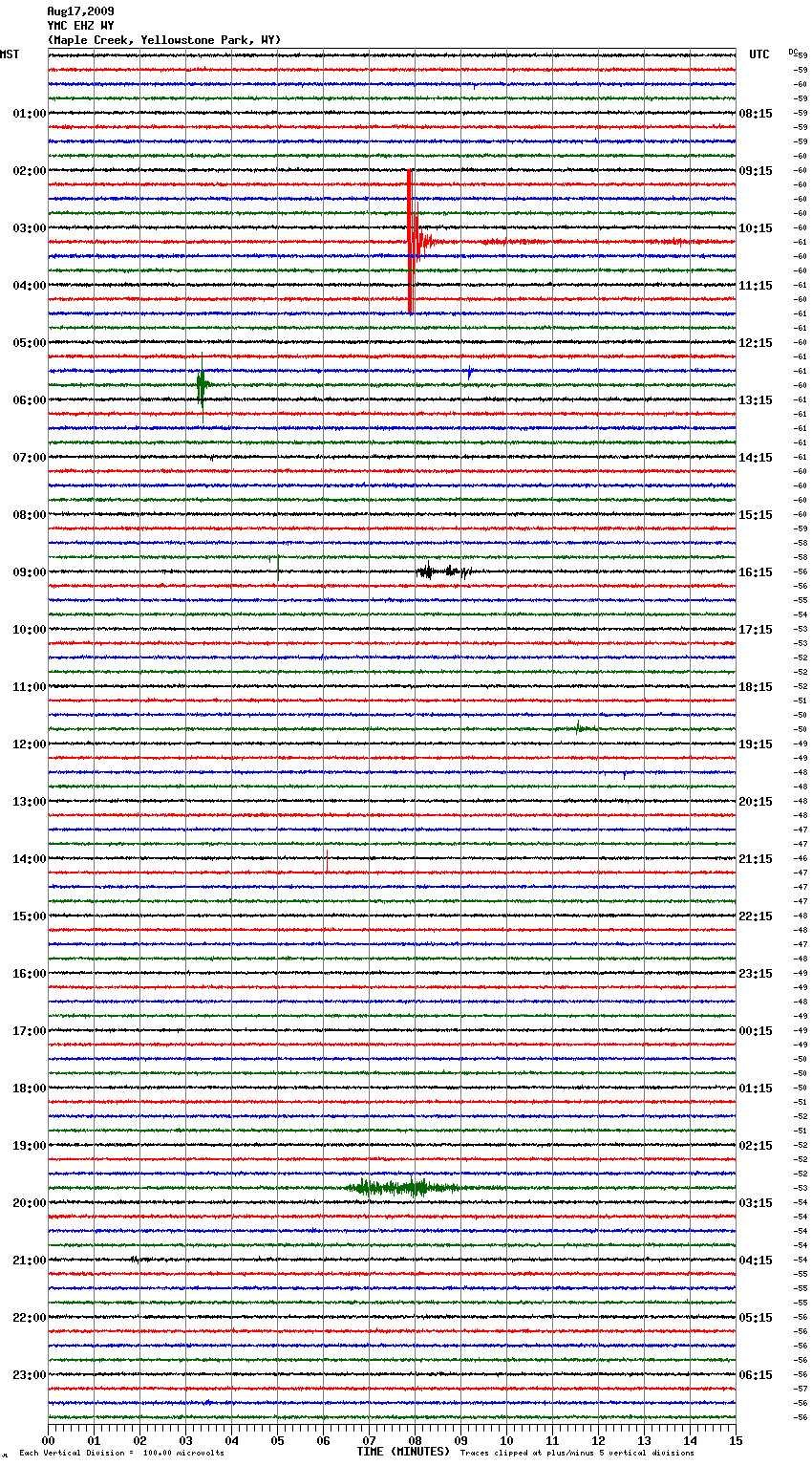
Task: Click the UTC time zone header
Action: (759, 54)
